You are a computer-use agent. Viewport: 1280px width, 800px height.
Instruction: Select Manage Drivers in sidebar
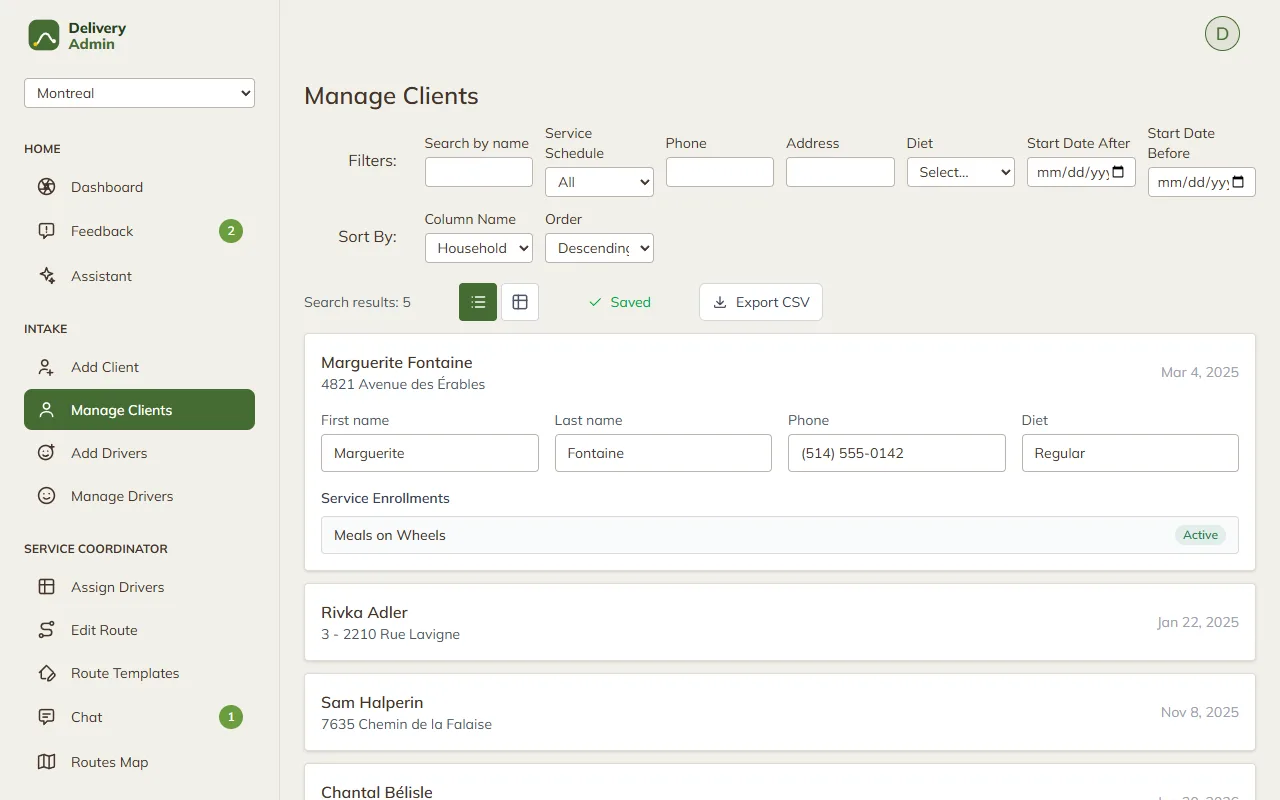click(140, 496)
